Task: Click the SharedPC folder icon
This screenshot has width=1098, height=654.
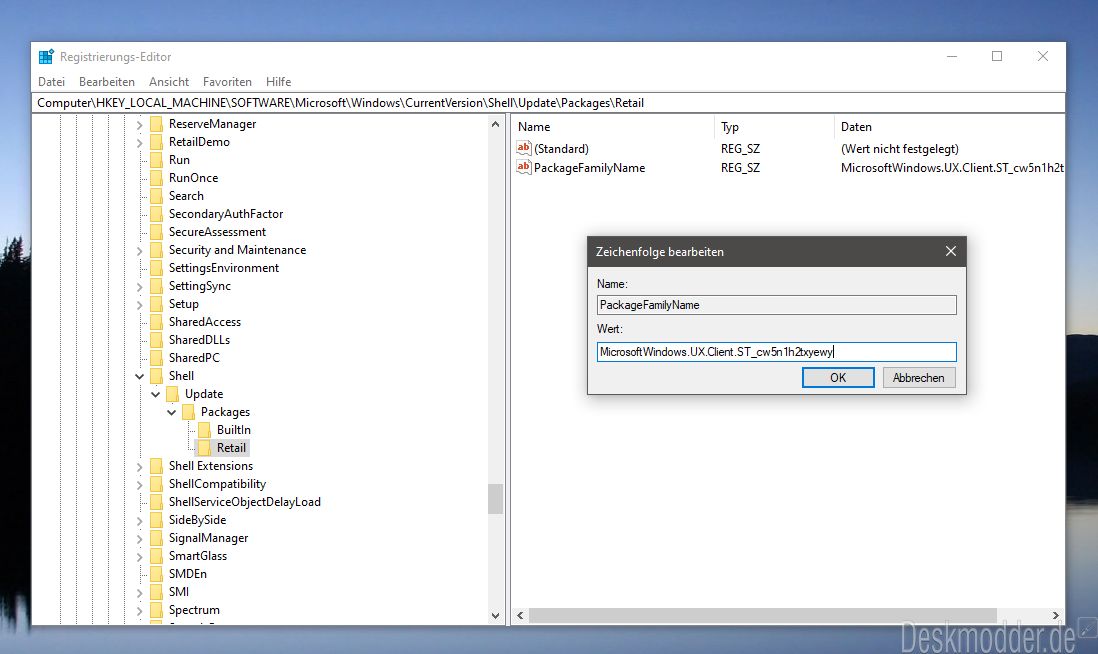Action: tap(157, 358)
